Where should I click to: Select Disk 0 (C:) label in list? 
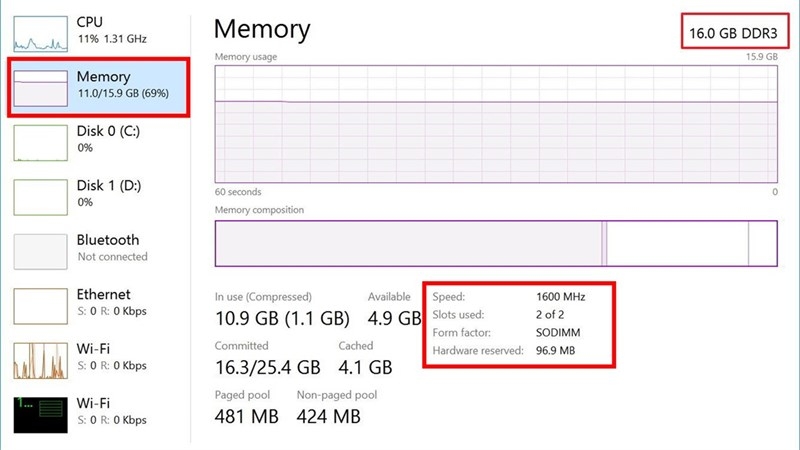click(x=110, y=131)
